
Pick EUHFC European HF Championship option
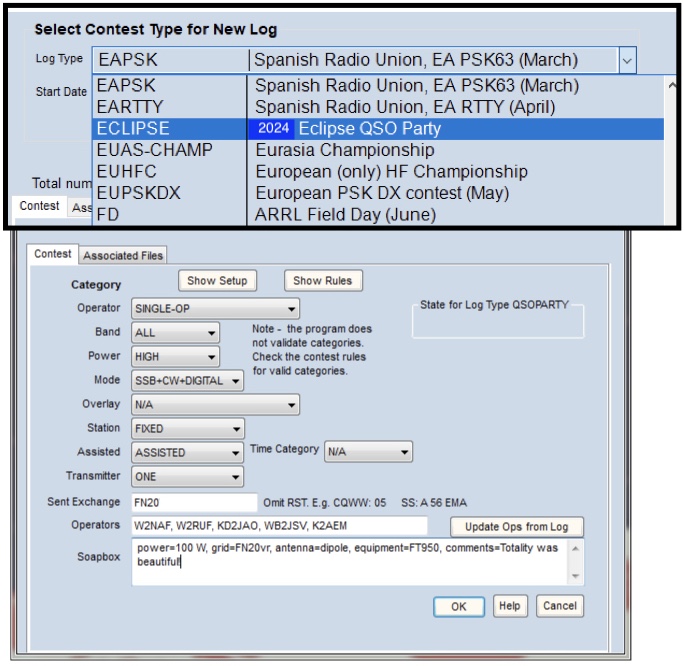362,172
